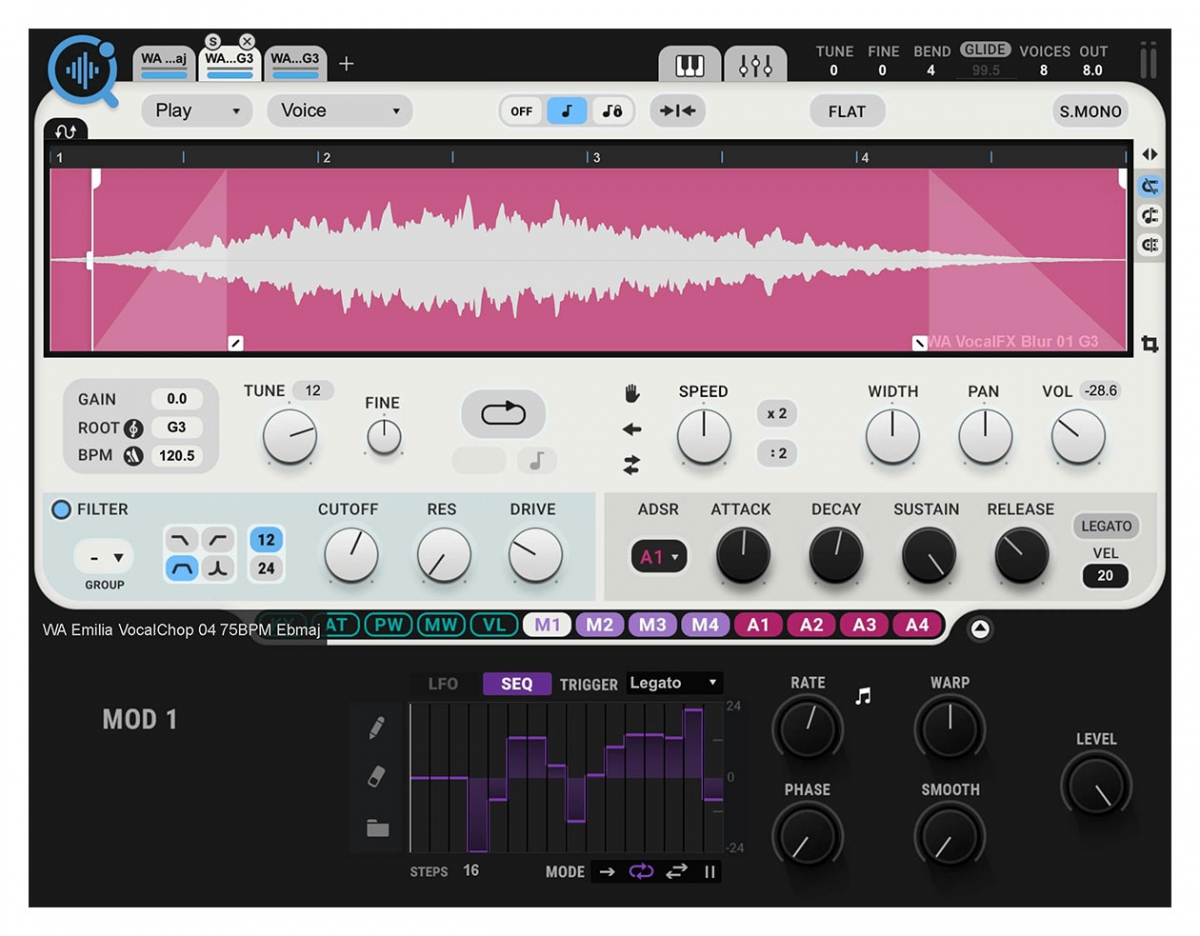1200x936 pixels.
Task: Open the Trigger Legato dropdown
Action: (x=674, y=683)
